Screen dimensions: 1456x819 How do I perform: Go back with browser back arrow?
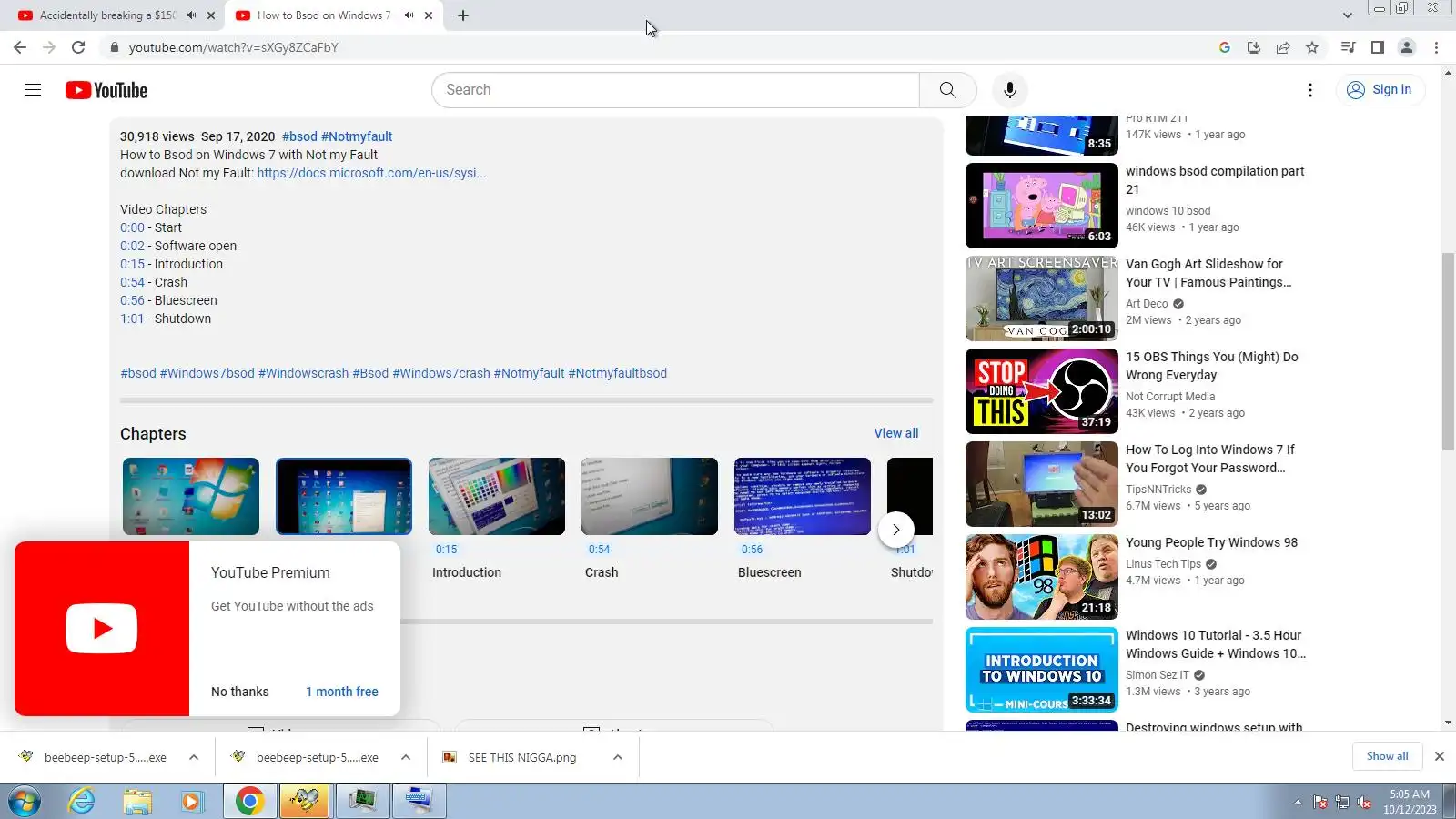(x=20, y=47)
